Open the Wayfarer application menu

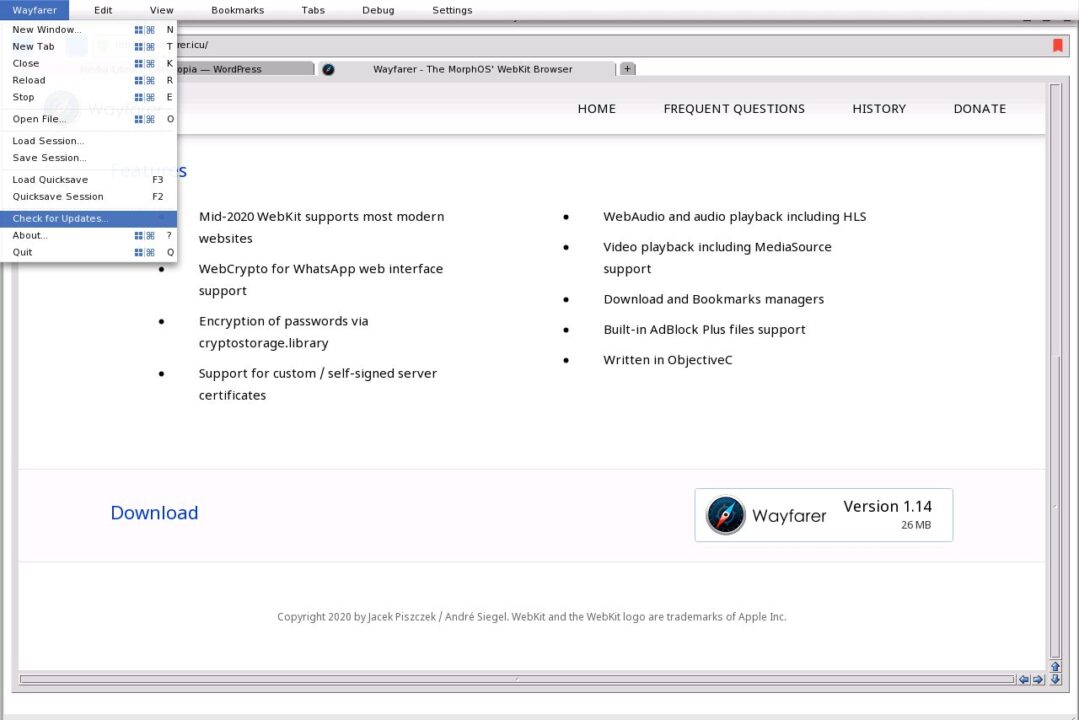(x=34, y=10)
